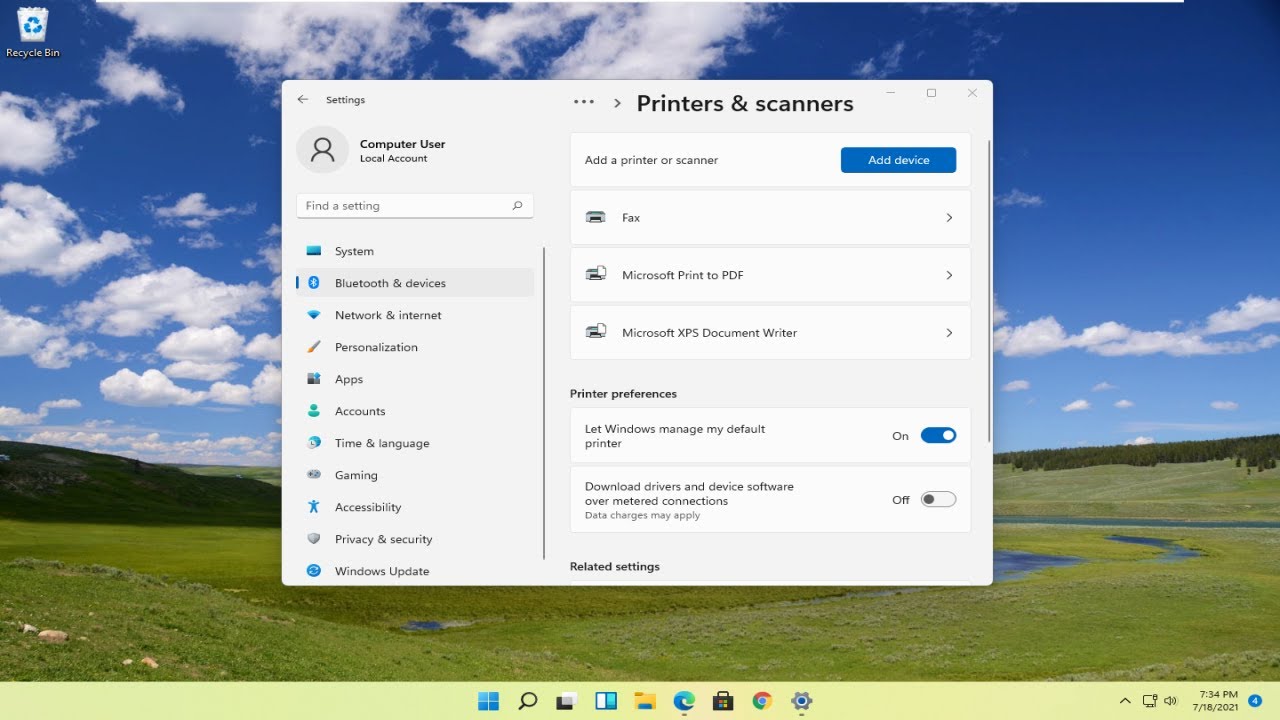The width and height of the screenshot is (1280, 720).
Task: Enable download drivers over metered connections
Action: 938,499
